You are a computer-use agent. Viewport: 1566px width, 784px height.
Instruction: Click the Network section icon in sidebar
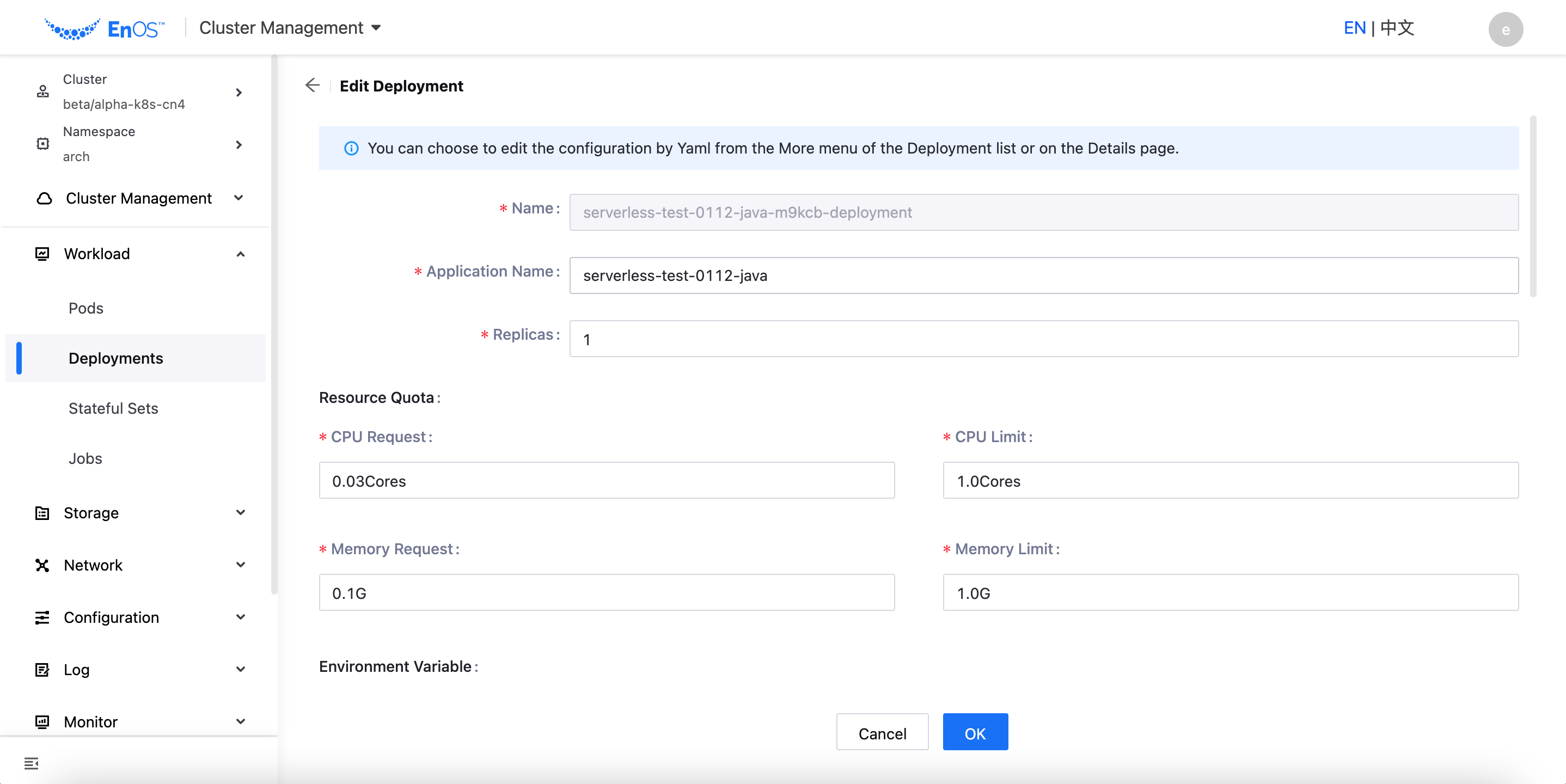[x=42, y=565]
